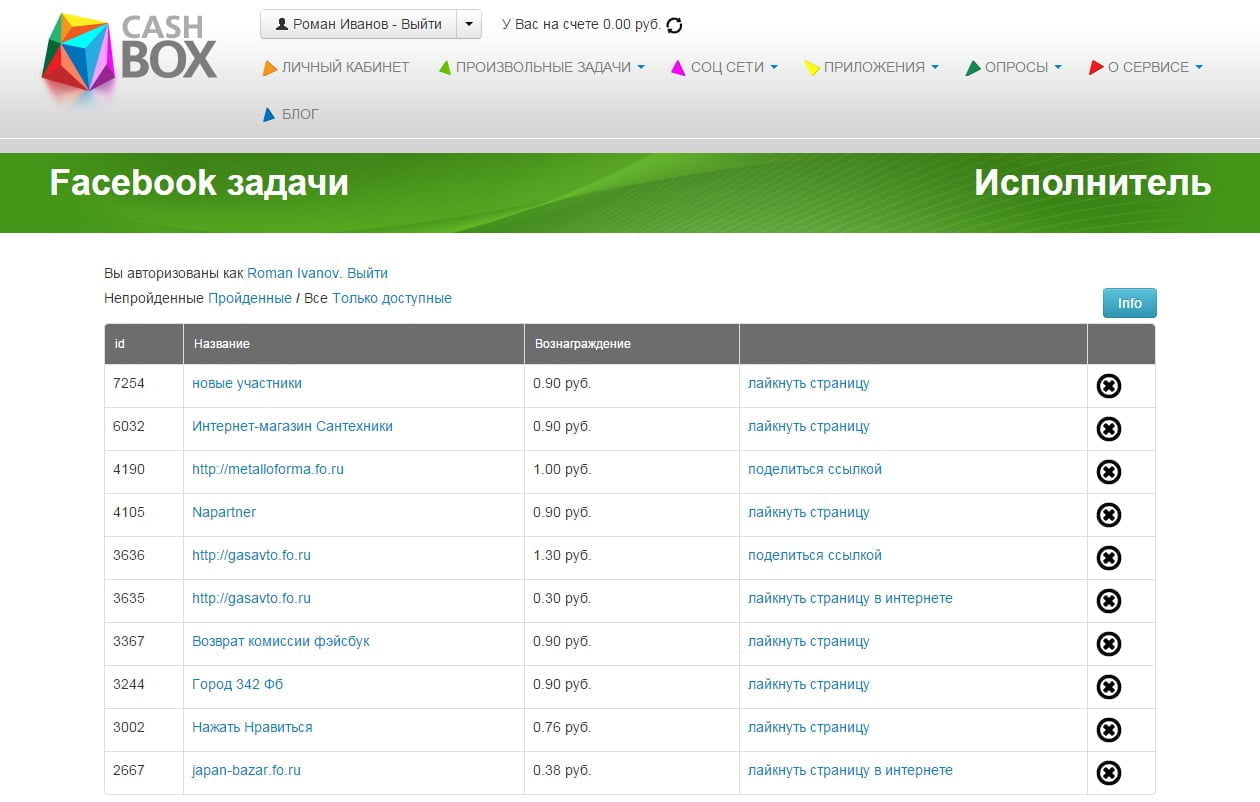Open the Город 342 Фб task

tap(238, 684)
